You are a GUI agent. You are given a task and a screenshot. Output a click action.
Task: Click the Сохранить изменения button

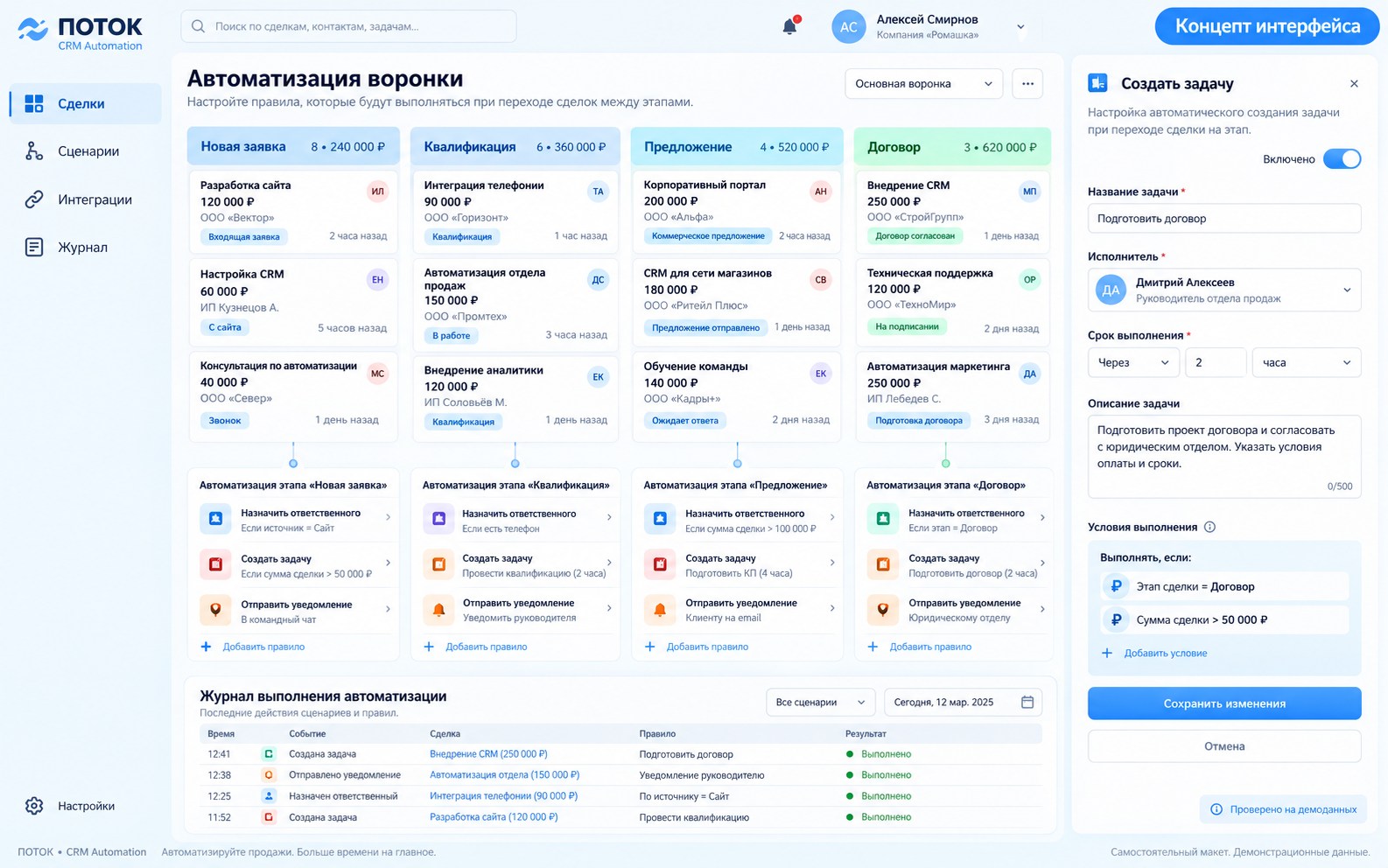point(1224,703)
